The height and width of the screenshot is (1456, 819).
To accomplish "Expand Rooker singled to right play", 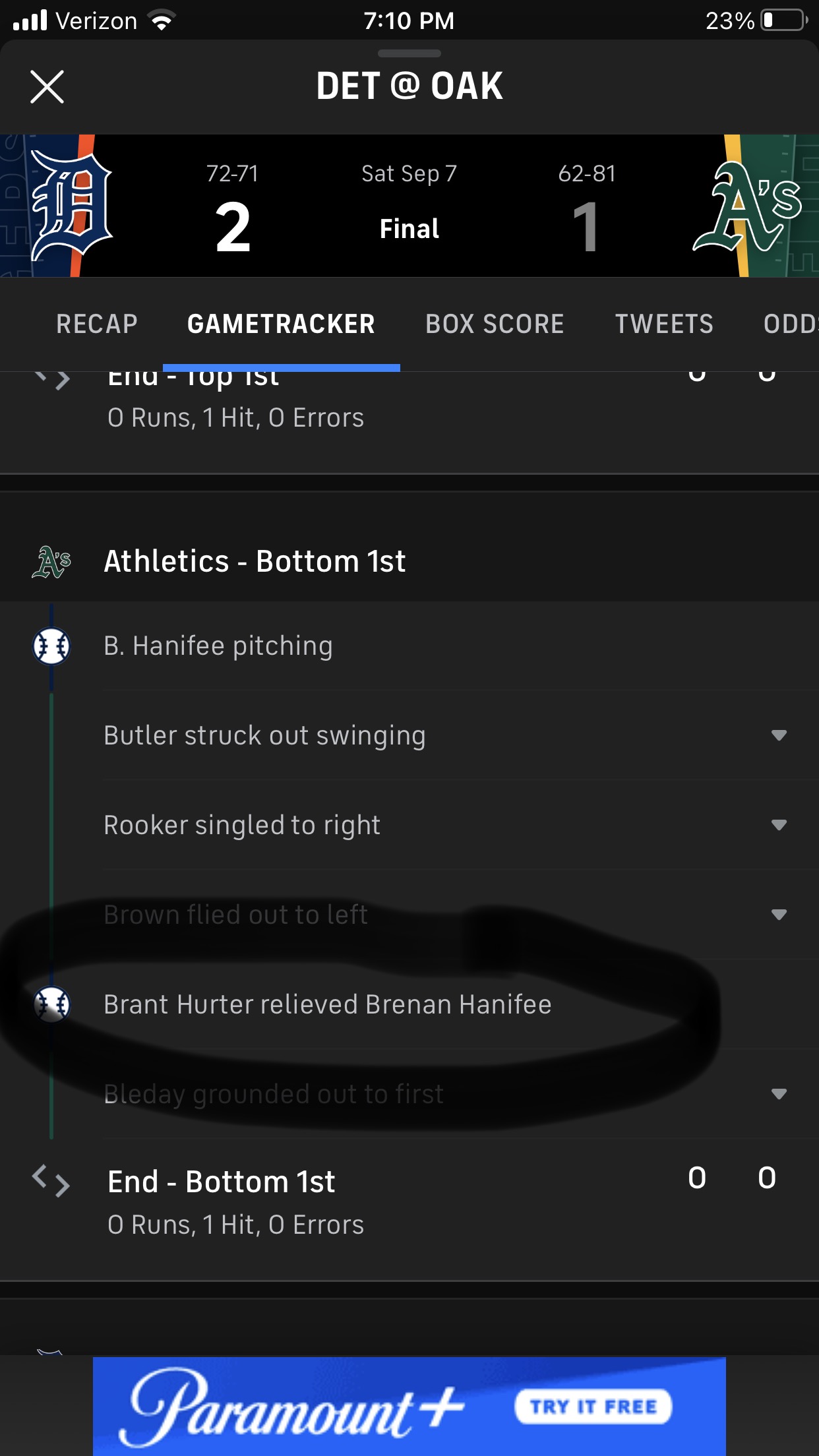I will [x=779, y=825].
